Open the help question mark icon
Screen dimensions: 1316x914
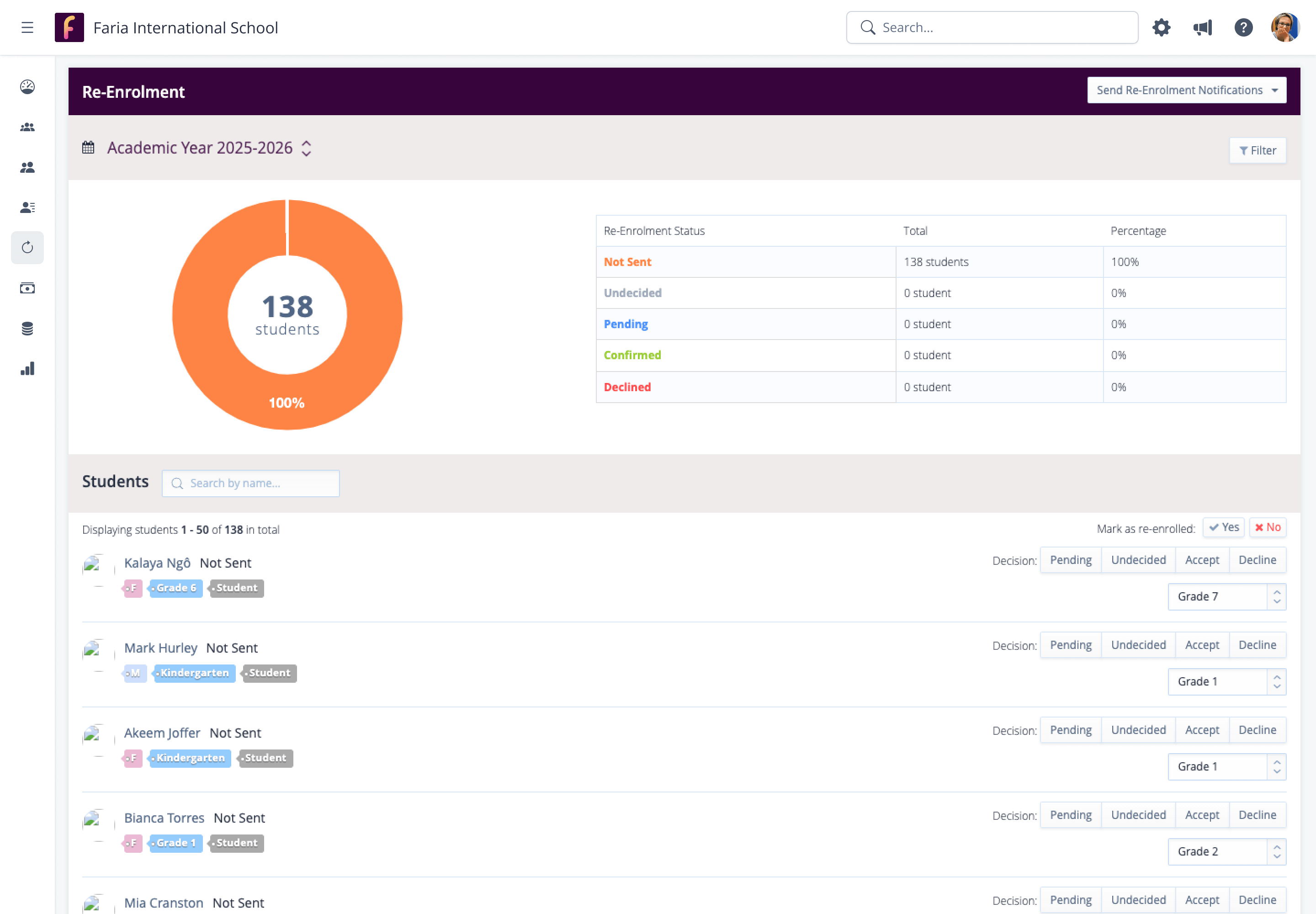1243,27
